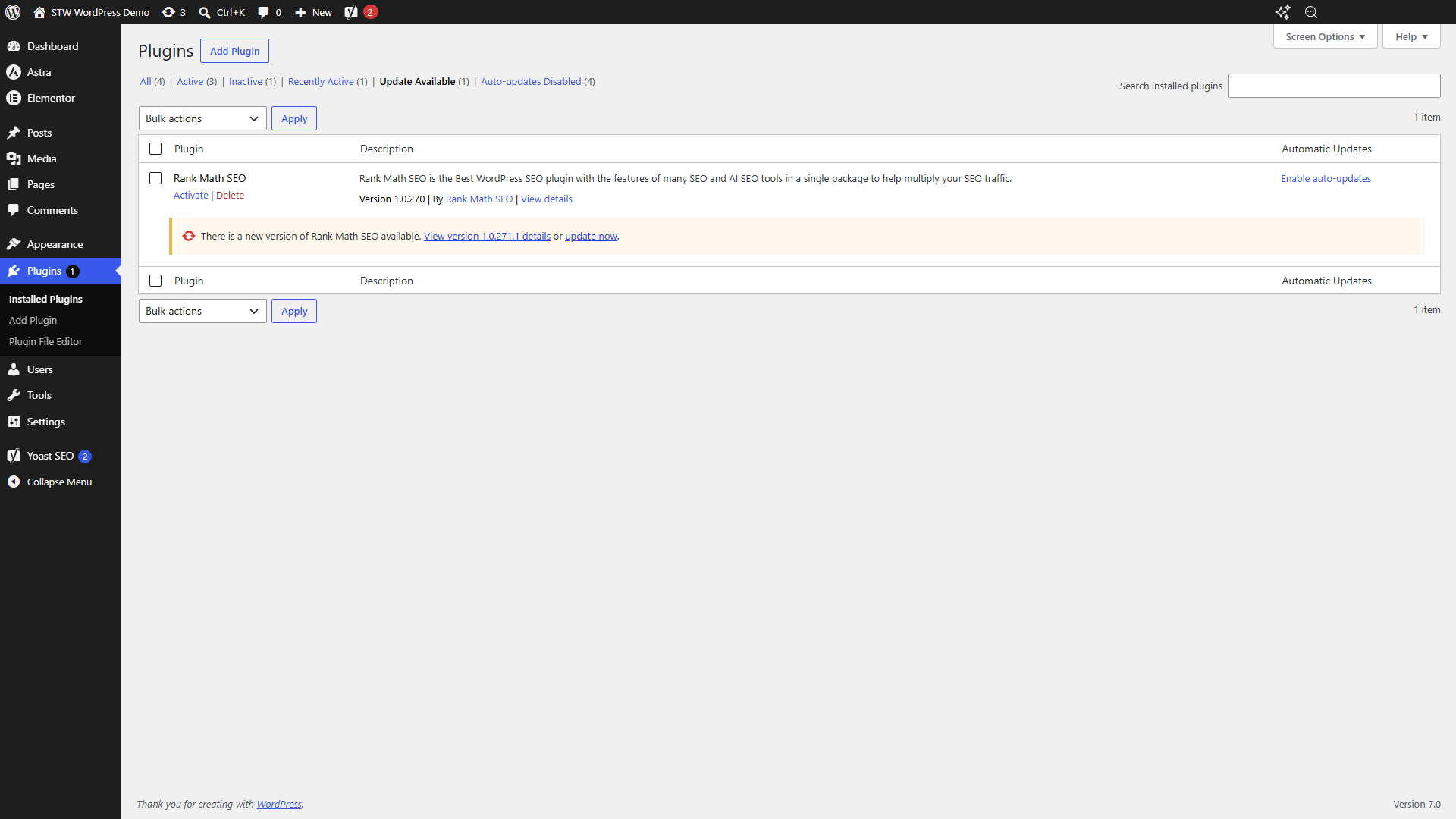Image resolution: width=1456 pixels, height=819 pixels.
Task: Click the Yoast SEO notification badge 2
Action: [x=85, y=456]
